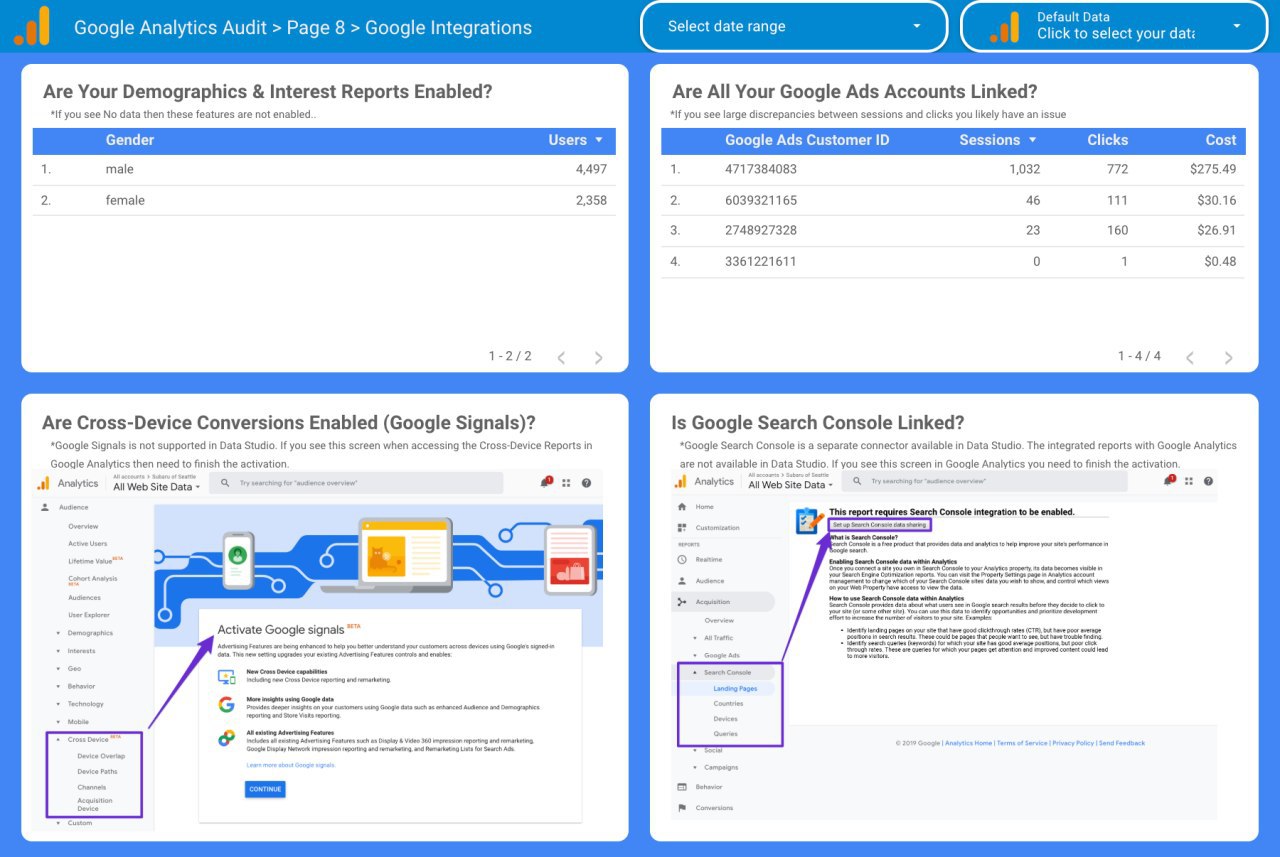Click the Audience person icon in Google signals image
The width and height of the screenshot is (1280, 857).
click(x=44, y=507)
